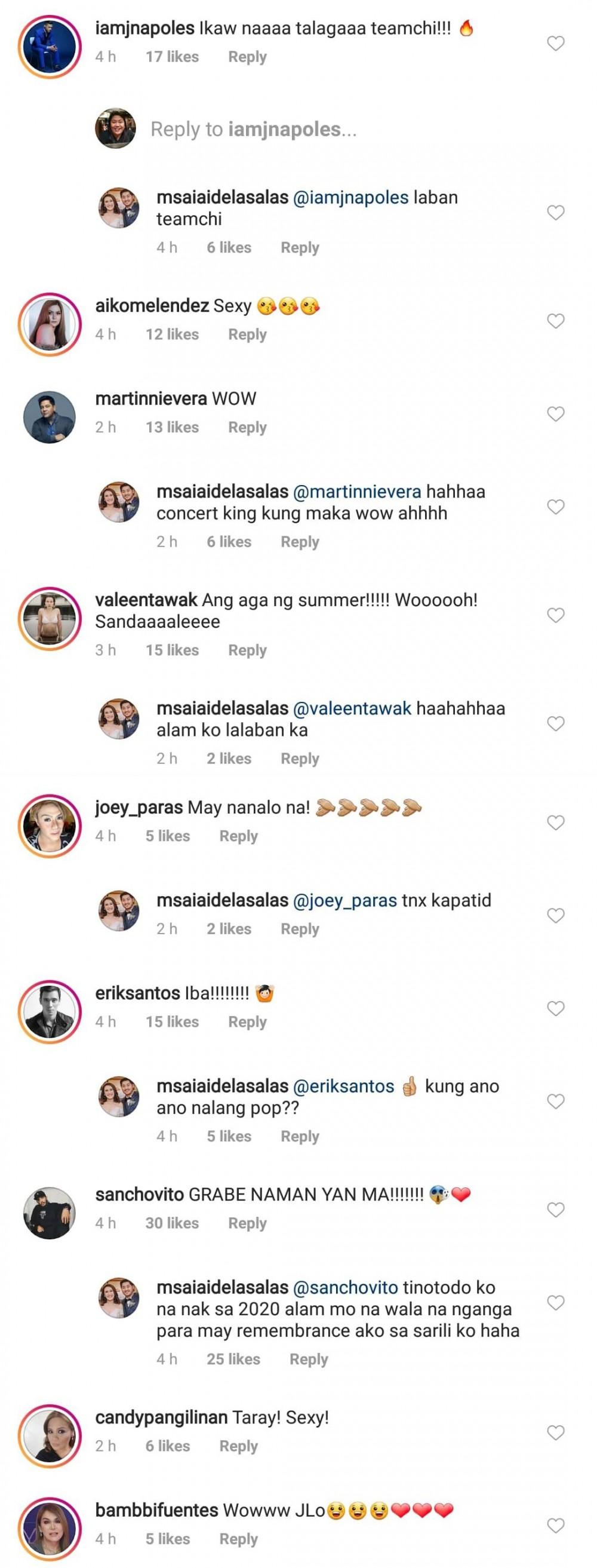
Task: Tap heart icon beside aikomelendez Sexy comment
Action: tap(556, 321)
